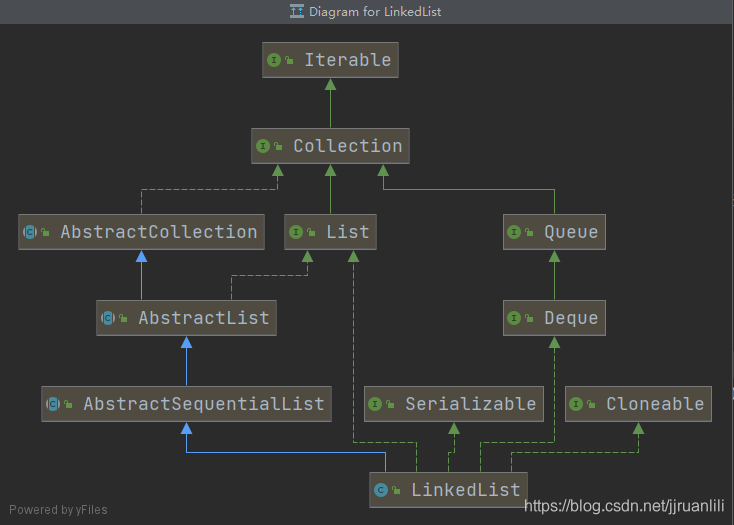The image size is (734, 525).
Task: Click the Powered by yFiles label
Action: (x=55, y=510)
